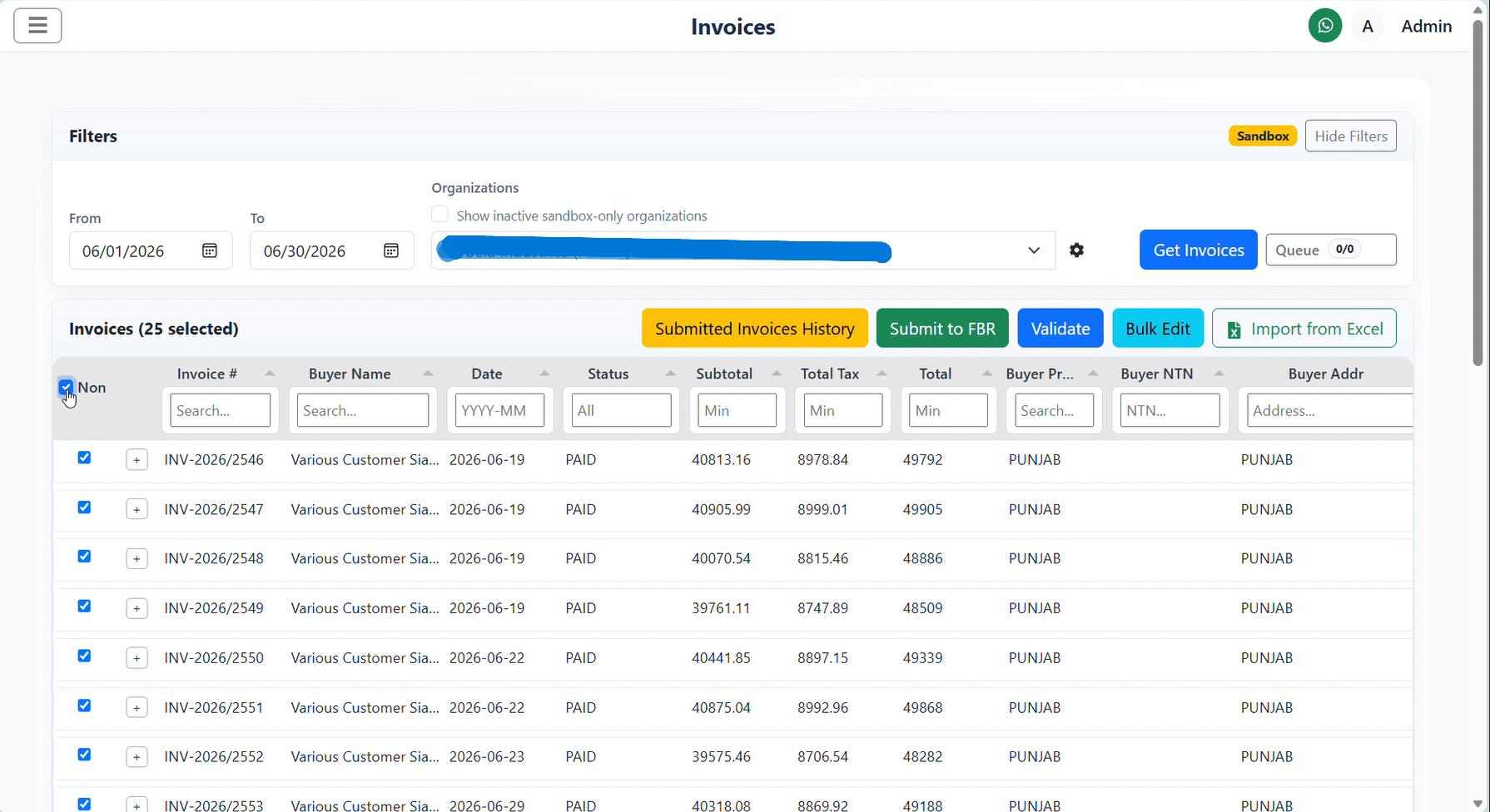Open the Status filter All dropdown
1490x812 pixels.
pyautogui.click(x=621, y=410)
